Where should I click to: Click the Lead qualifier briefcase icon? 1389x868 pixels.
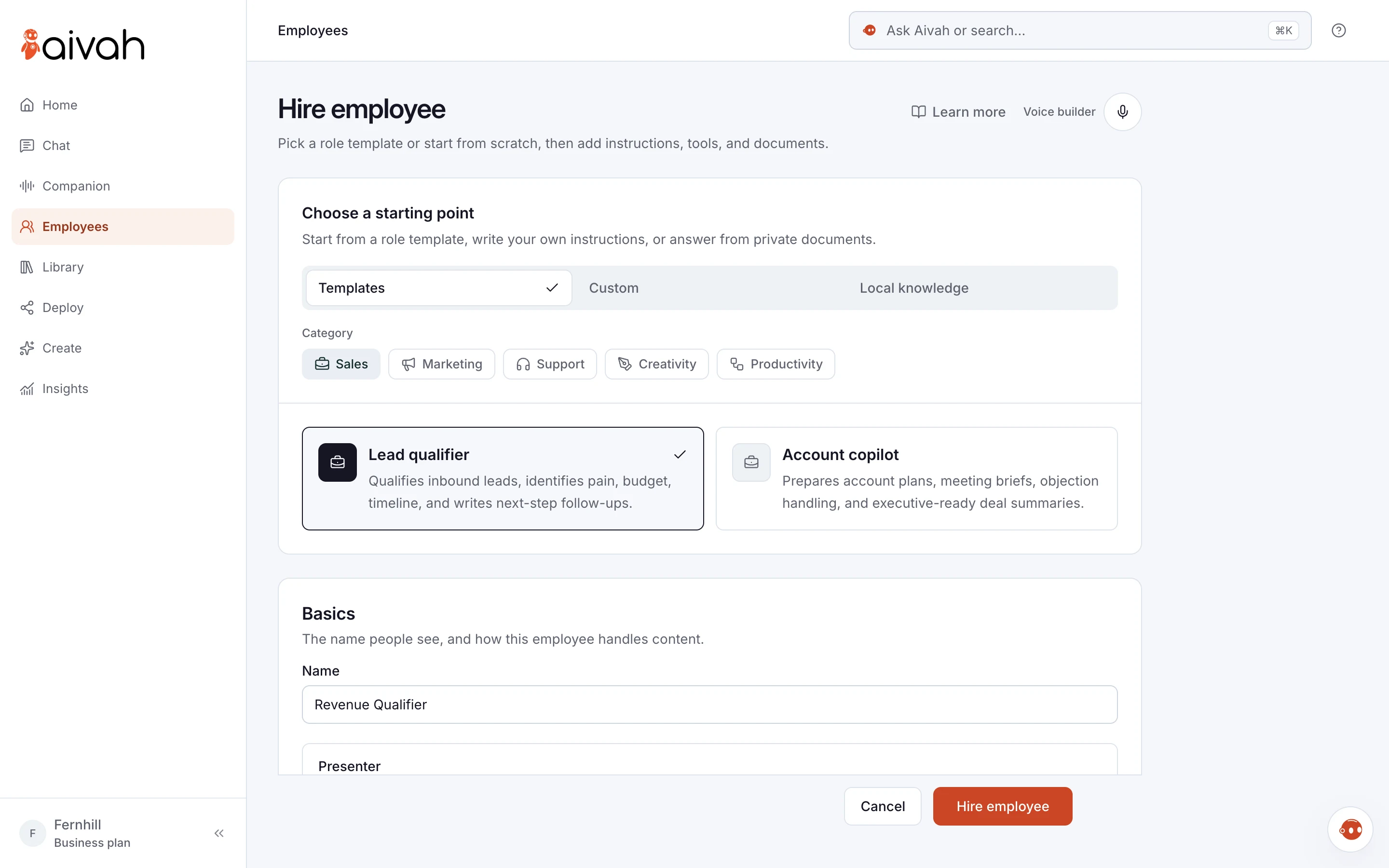pos(338,462)
